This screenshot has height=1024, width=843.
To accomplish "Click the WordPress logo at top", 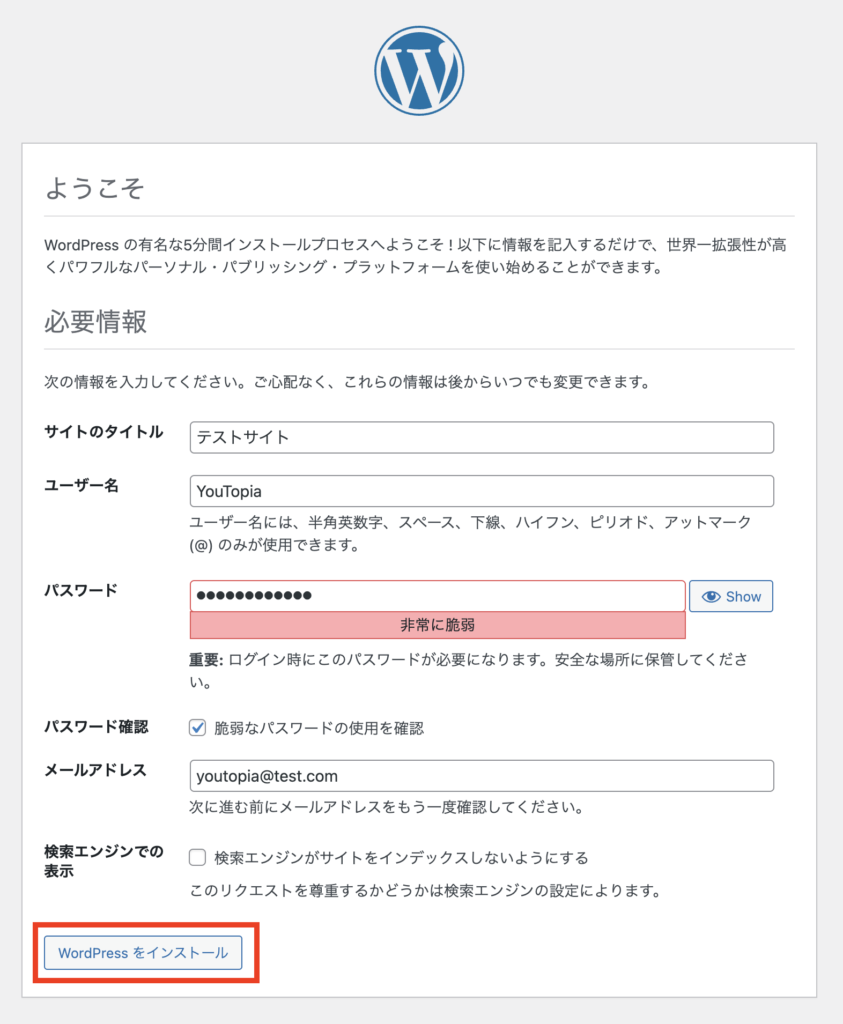I will pyautogui.click(x=419, y=71).
